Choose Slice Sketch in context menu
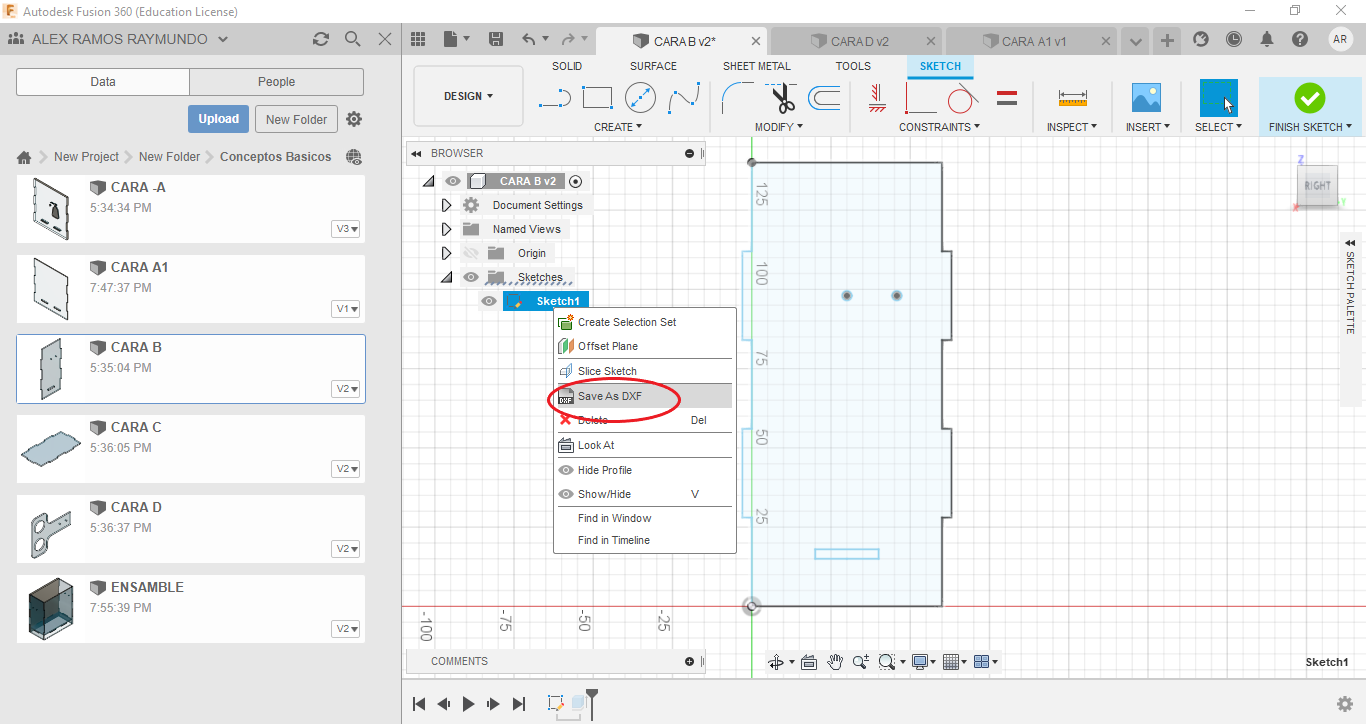The width and height of the screenshot is (1366, 724). point(644,371)
